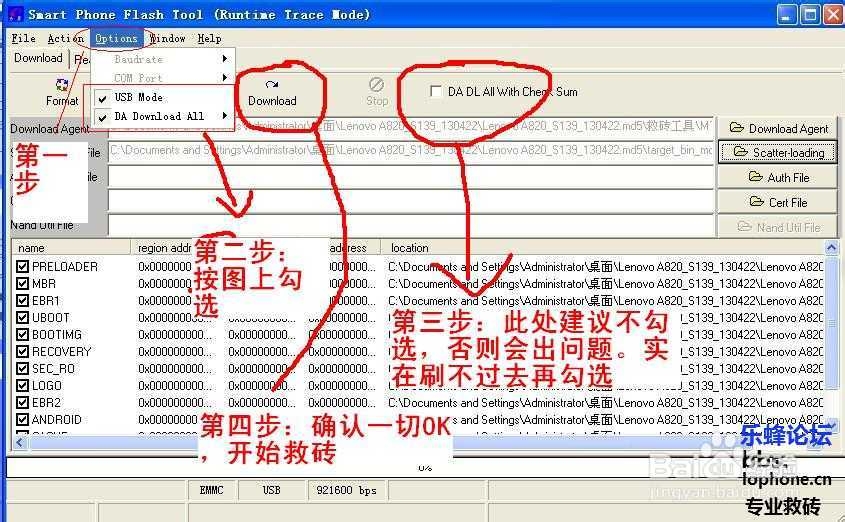
Task: Toggle the BOOTIMG partition checkbox
Action: [x=22, y=335]
